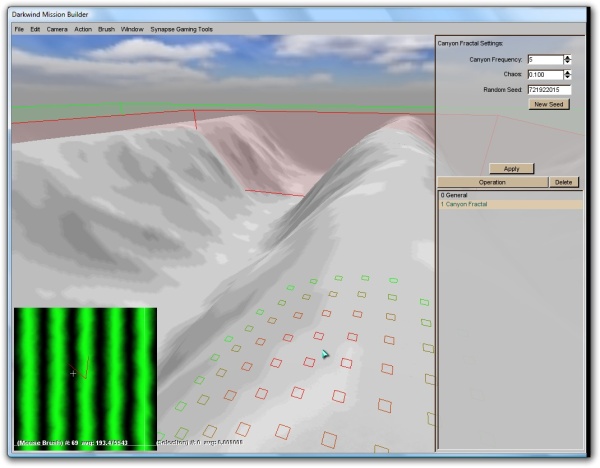
Task: Open the File menu
Action: [19, 29]
